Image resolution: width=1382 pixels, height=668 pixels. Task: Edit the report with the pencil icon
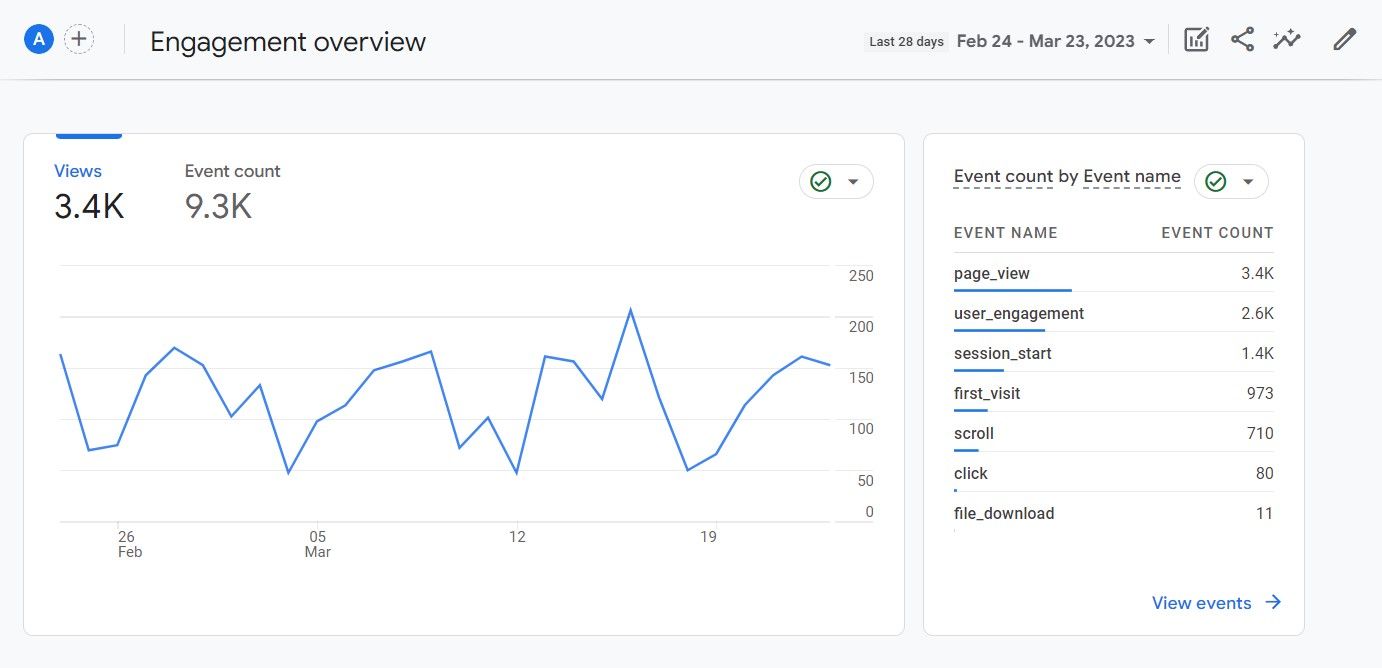1343,38
